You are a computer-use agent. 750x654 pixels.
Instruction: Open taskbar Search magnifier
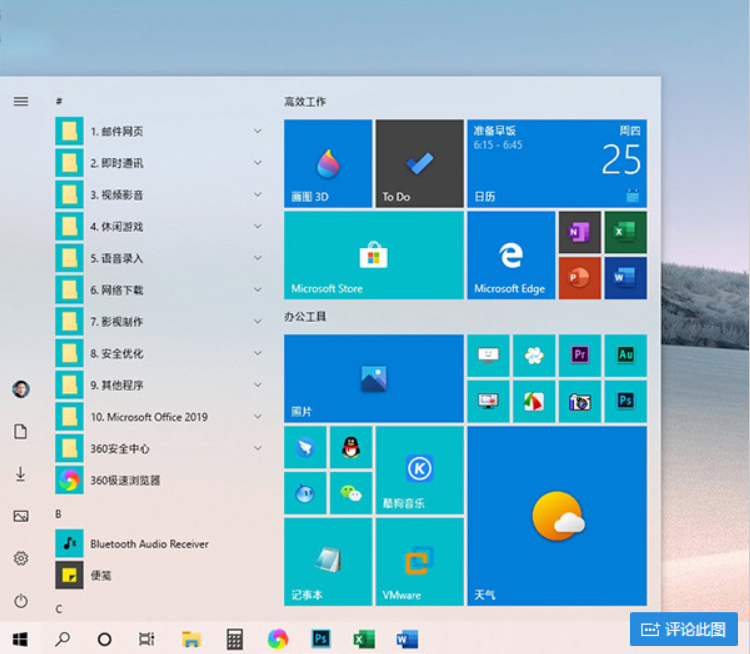click(x=63, y=639)
